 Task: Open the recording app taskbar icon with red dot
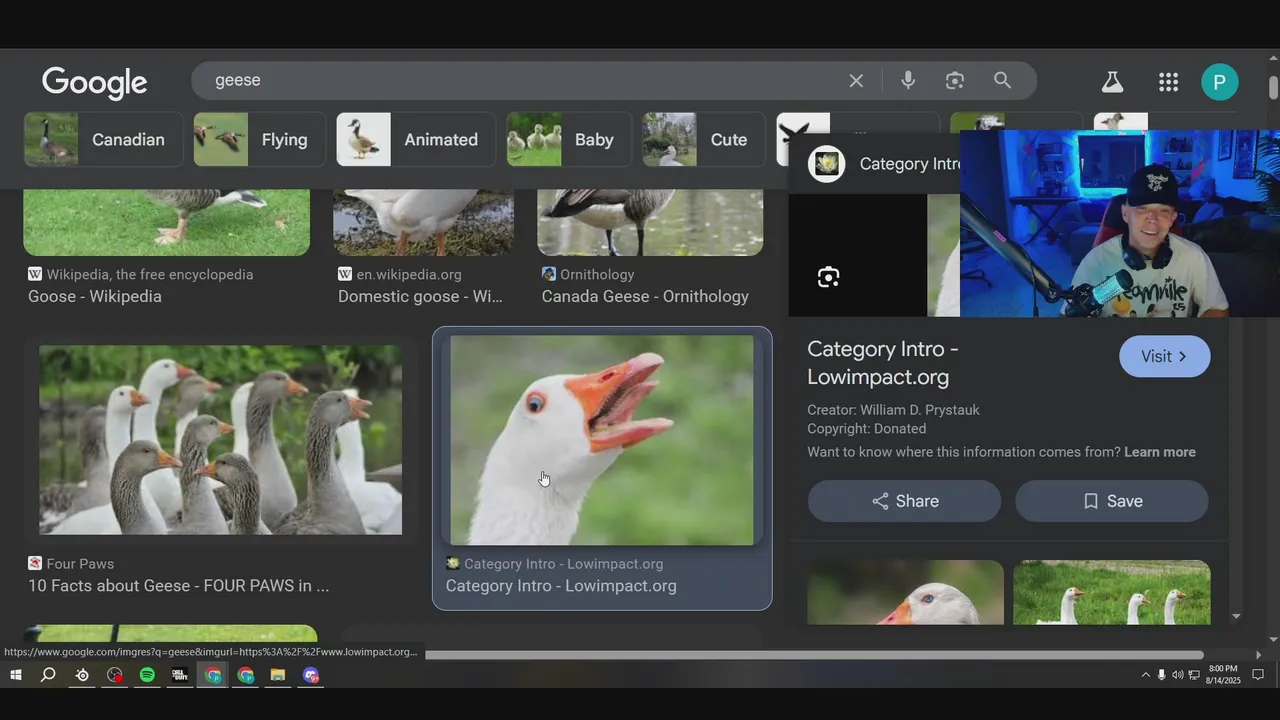click(115, 675)
